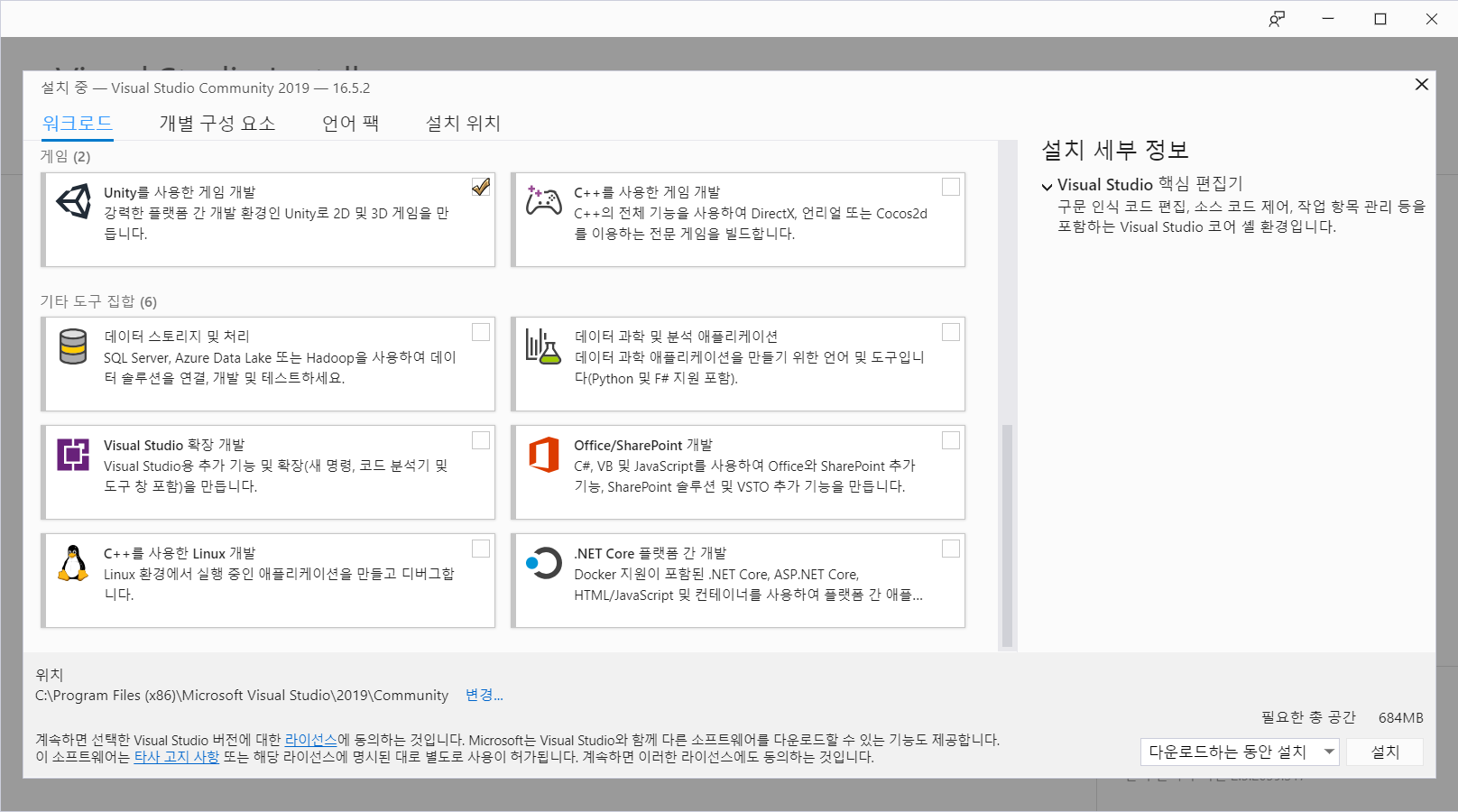Click the Linux penguin icon

click(x=73, y=563)
